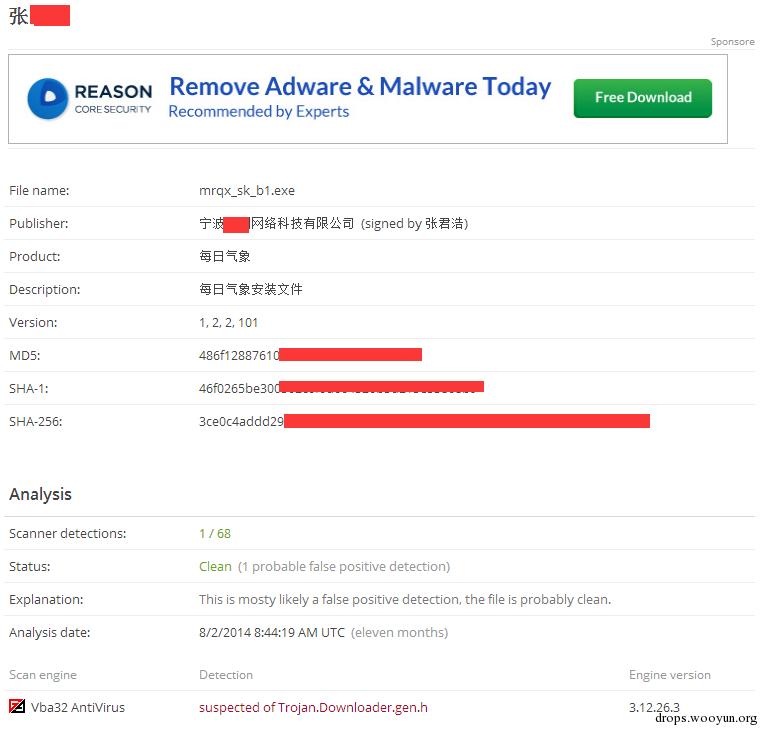761x730 pixels.
Task: Click the Scan engine column header
Action: coord(43,675)
